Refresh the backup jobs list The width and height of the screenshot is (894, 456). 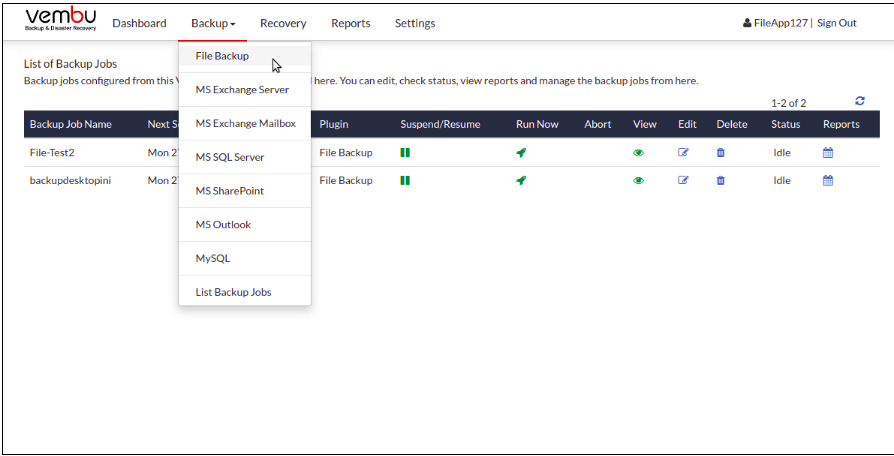(860, 101)
